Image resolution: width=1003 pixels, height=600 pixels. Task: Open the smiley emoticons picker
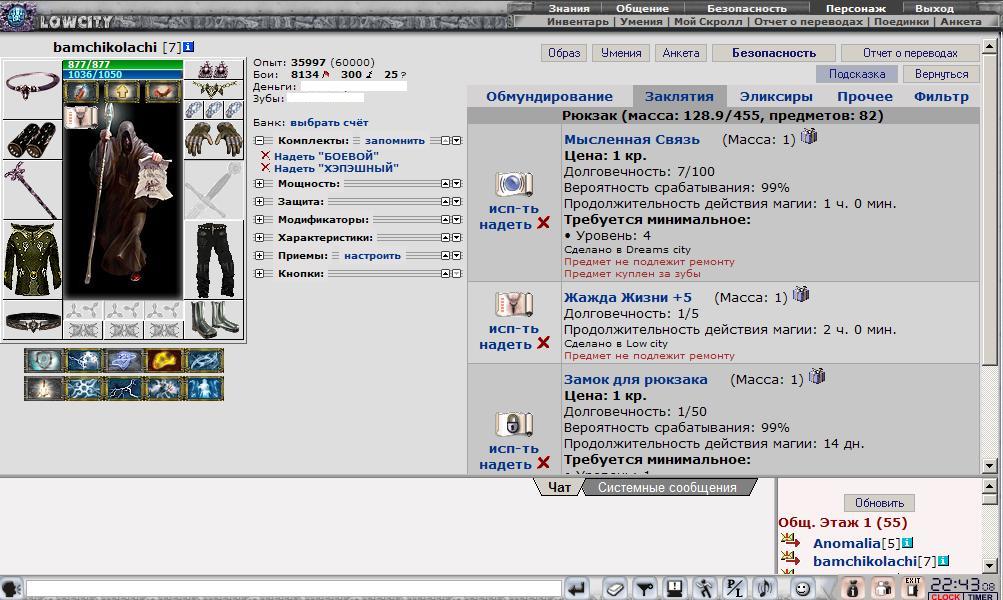pyautogui.click(x=802, y=588)
